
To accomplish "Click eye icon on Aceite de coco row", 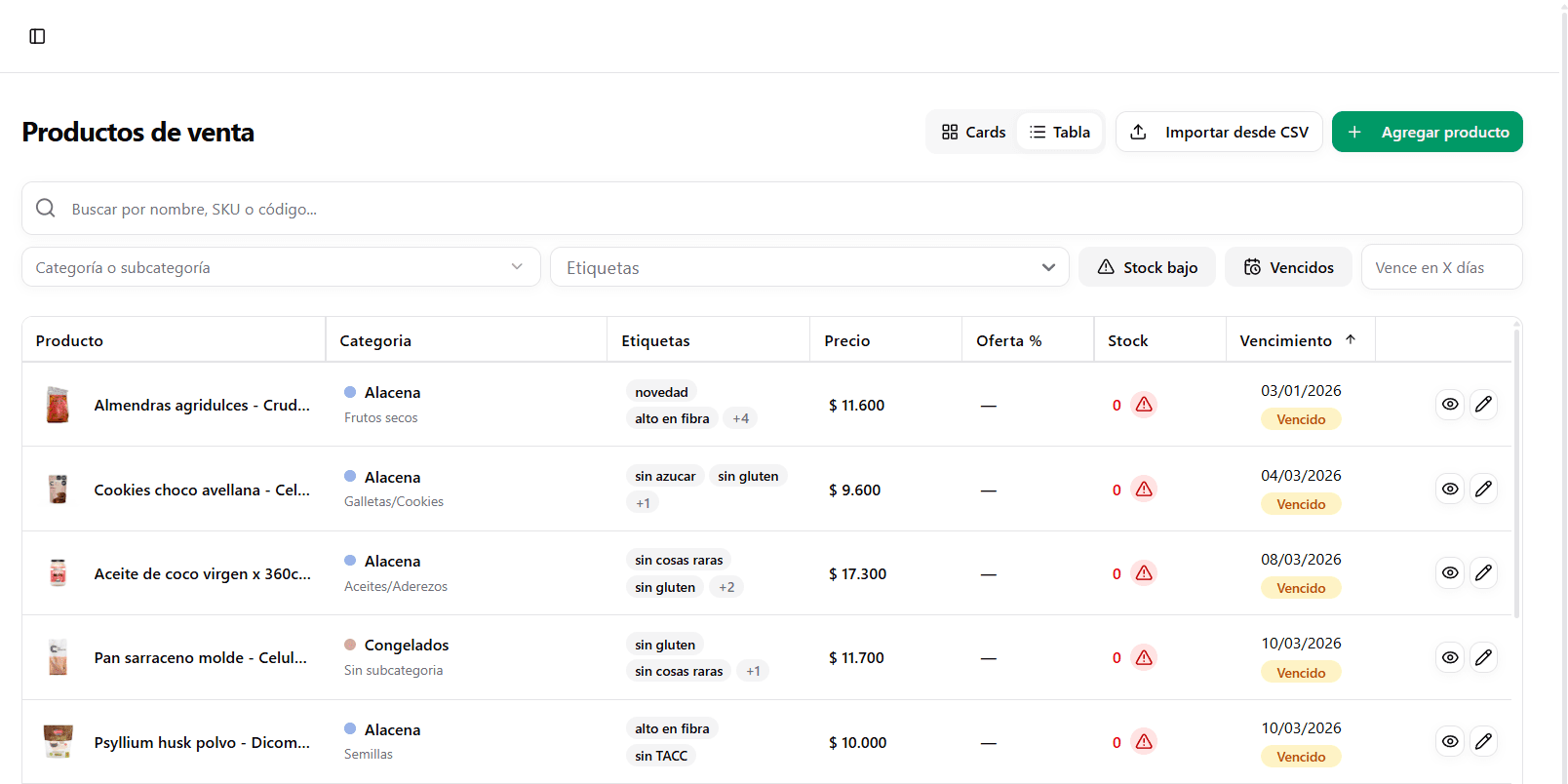I will pyautogui.click(x=1450, y=573).
